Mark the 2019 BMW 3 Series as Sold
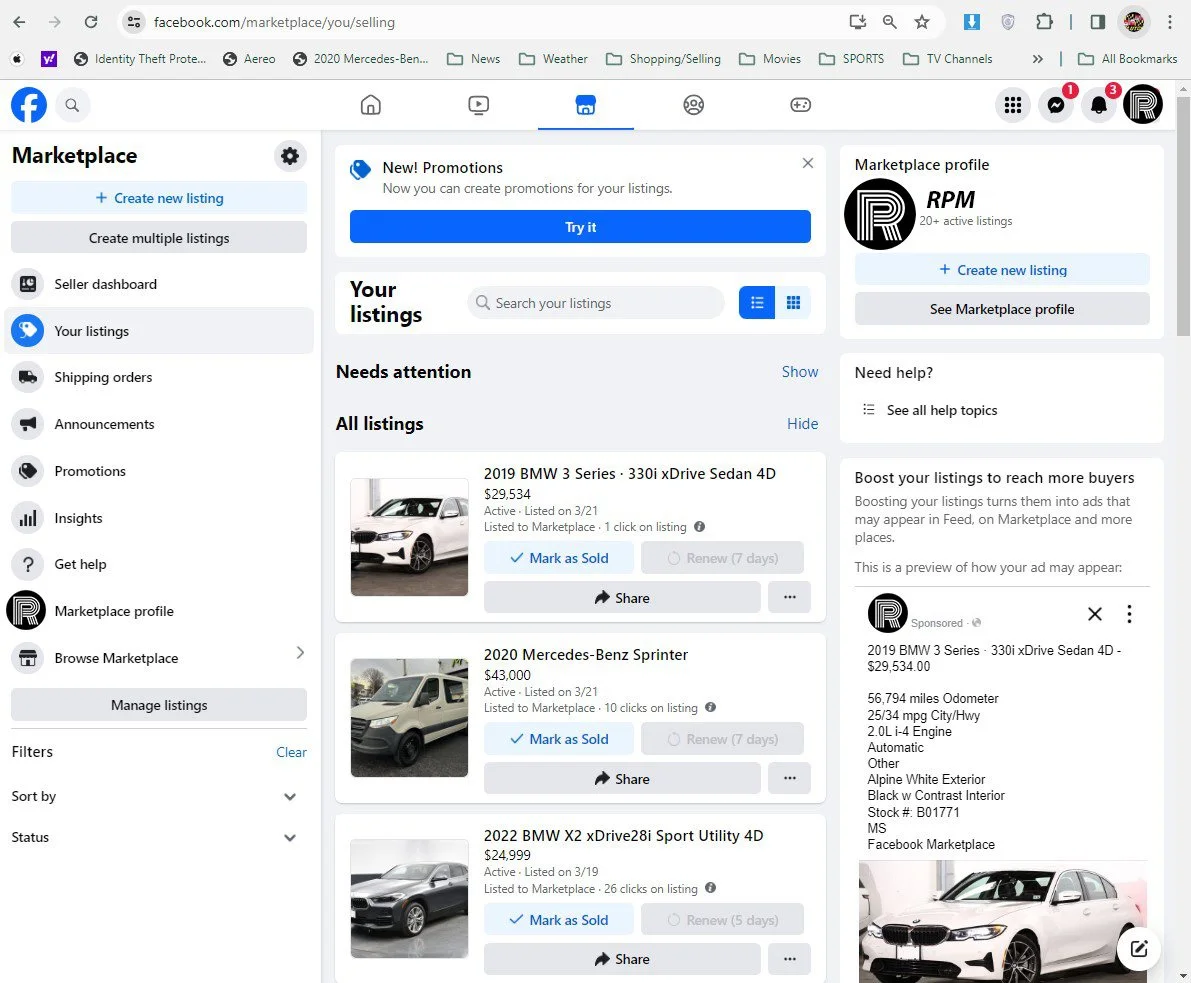 coord(559,558)
